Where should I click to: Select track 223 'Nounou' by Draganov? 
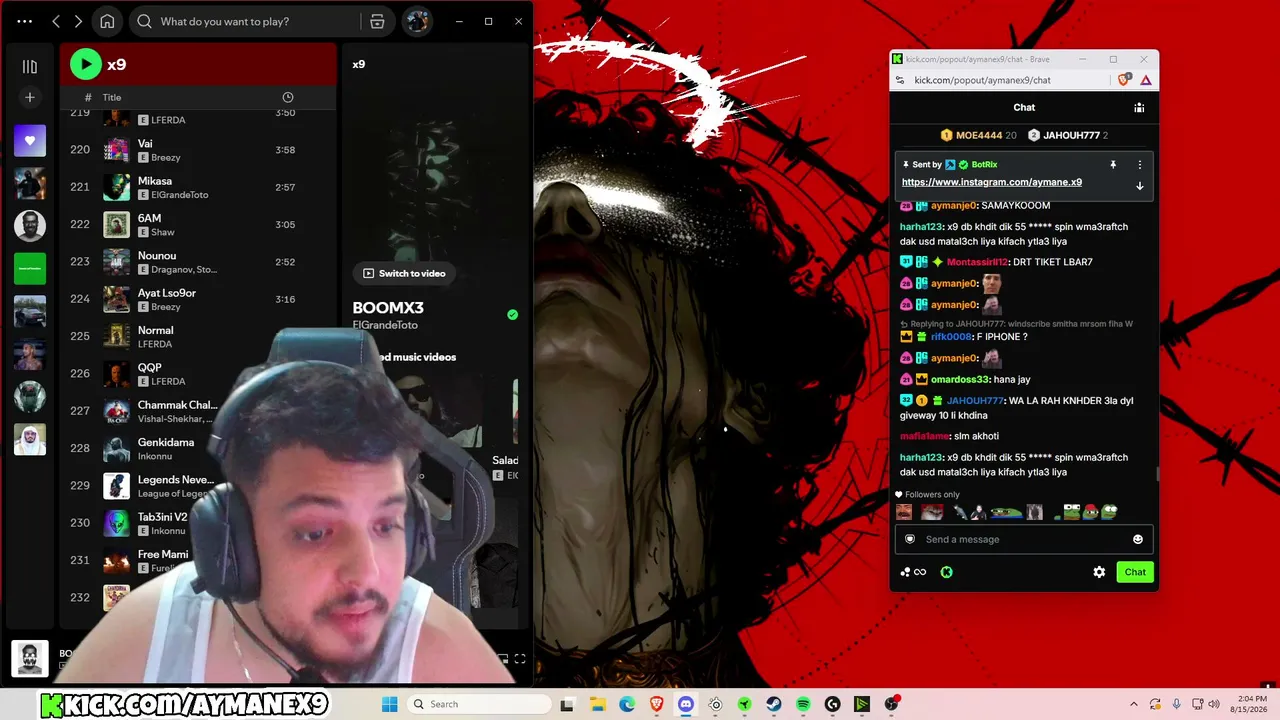(198, 262)
